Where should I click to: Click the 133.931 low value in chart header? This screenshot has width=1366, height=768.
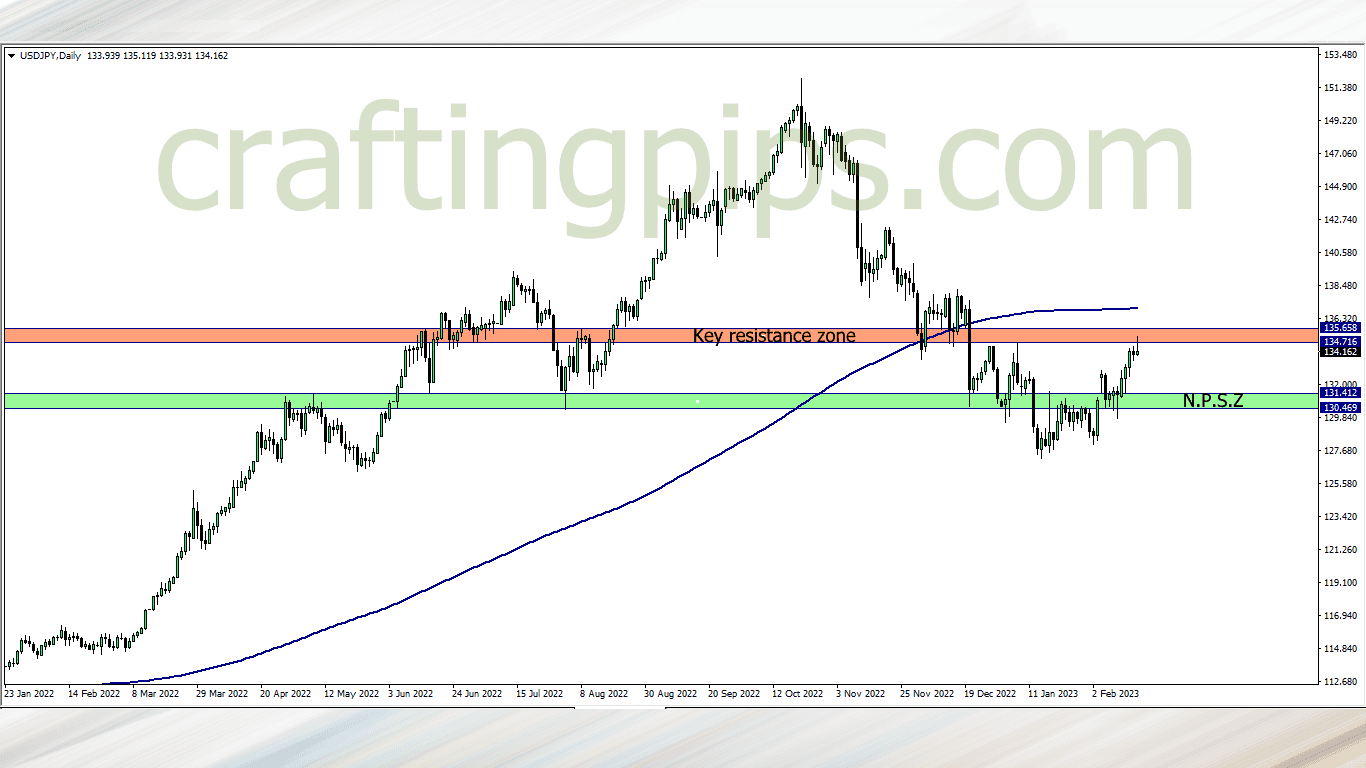pos(175,56)
